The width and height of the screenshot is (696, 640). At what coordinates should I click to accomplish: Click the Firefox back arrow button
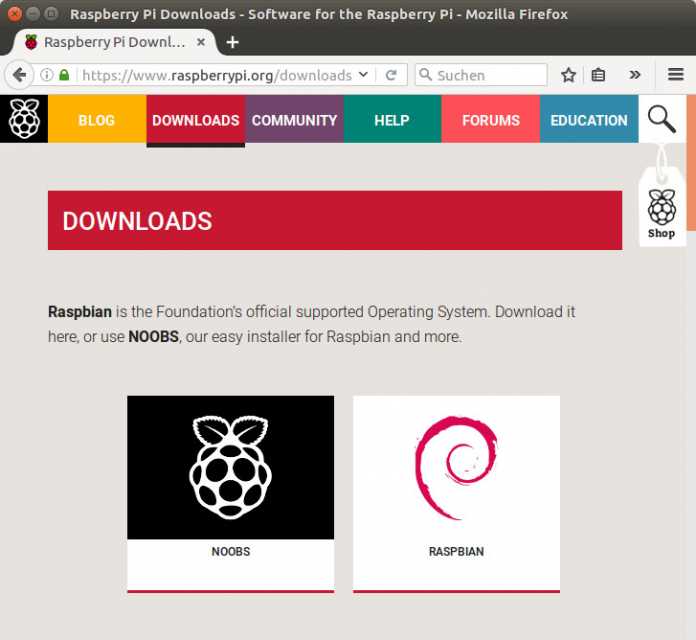[19, 75]
